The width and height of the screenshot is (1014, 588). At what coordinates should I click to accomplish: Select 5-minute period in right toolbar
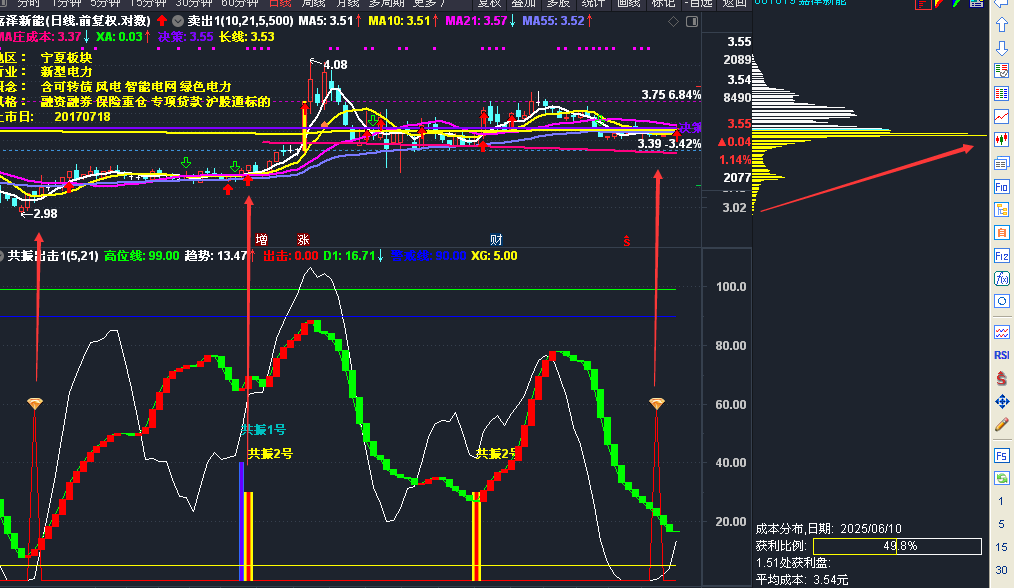point(1000,524)
